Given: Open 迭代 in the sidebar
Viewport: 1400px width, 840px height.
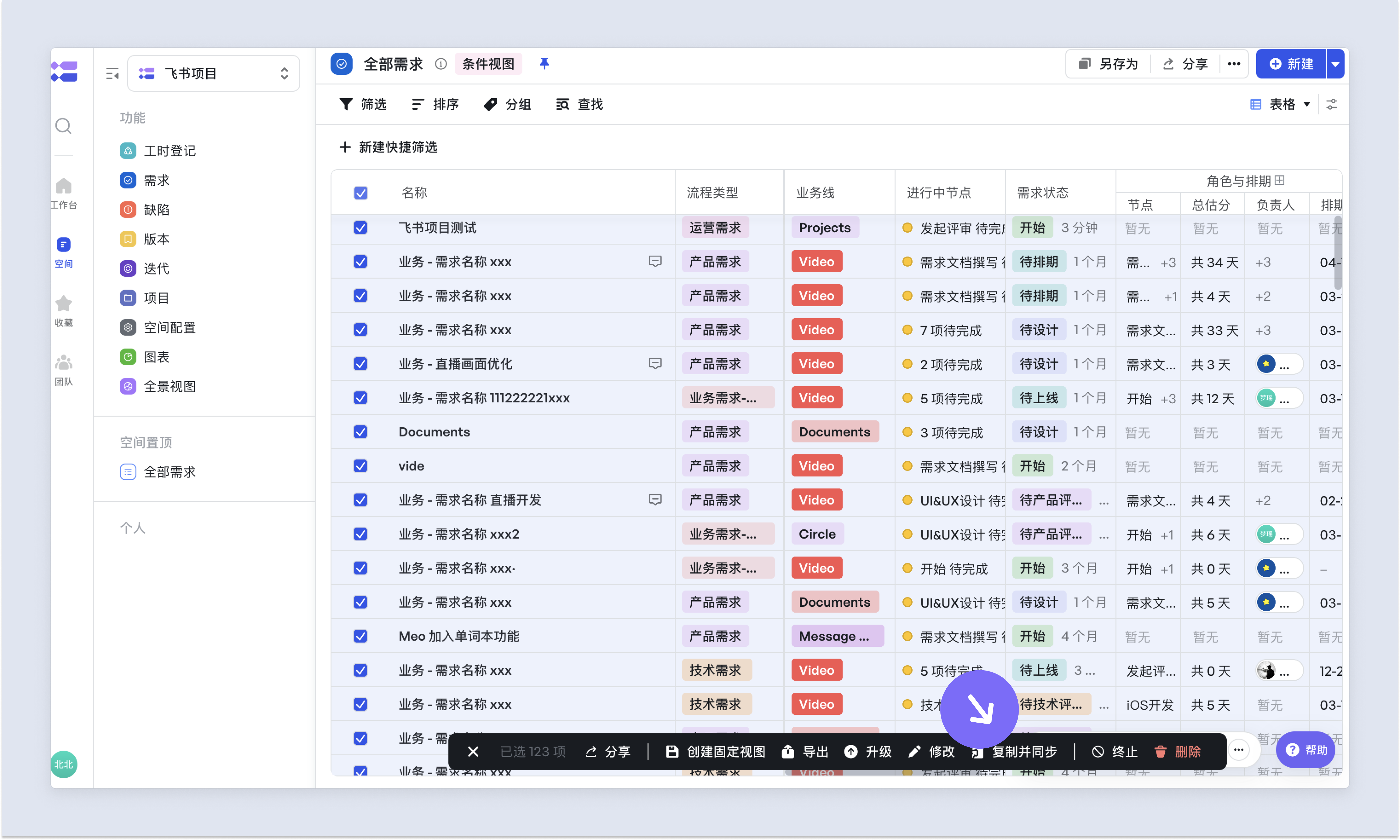Looking at the screenshot, I should tap(145, 268).
